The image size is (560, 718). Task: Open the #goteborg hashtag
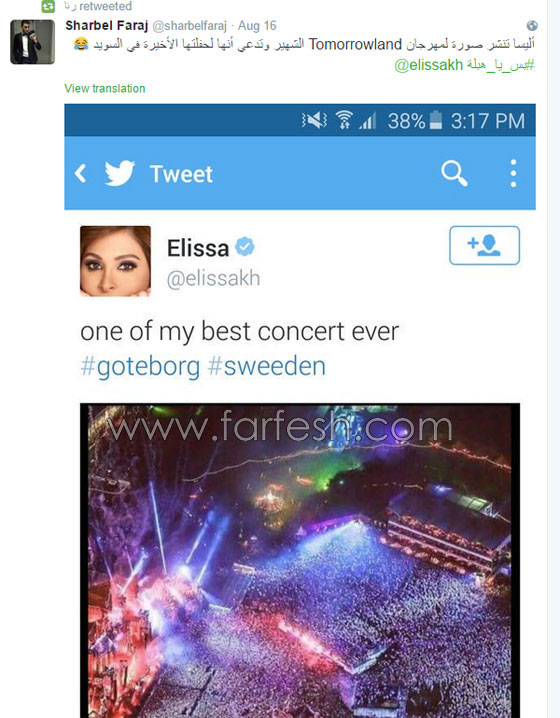140,367
